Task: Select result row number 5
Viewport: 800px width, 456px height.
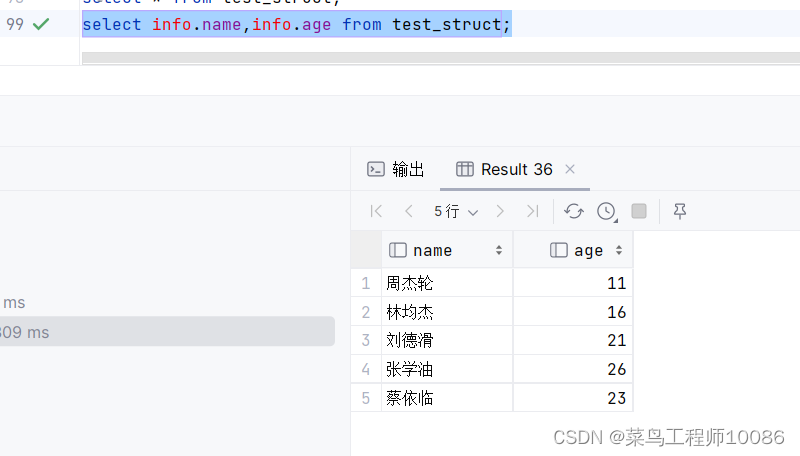Action: pyautogui.click(x=366, y=398)
